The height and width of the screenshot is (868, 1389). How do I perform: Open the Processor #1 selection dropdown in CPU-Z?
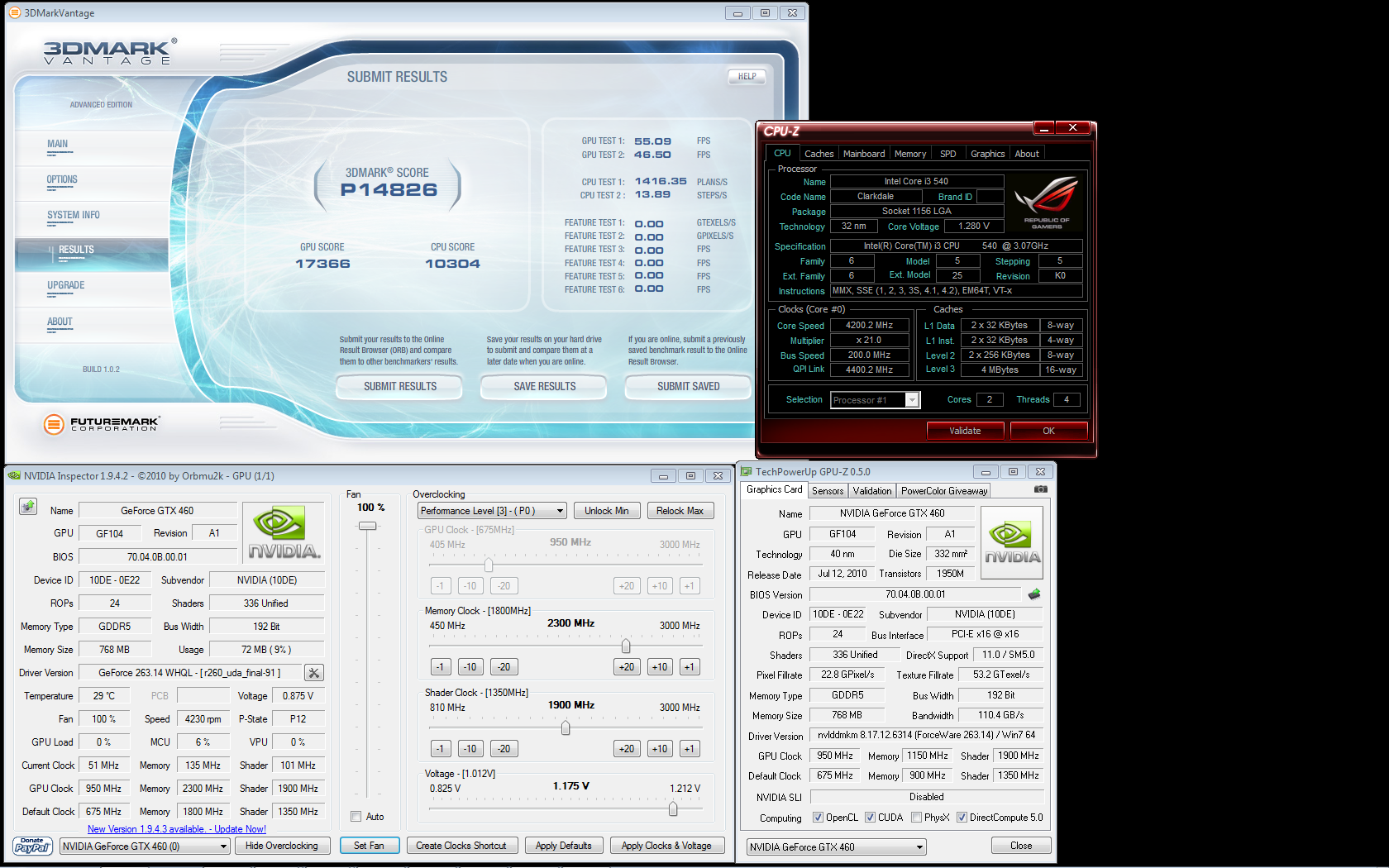tap(875, 400)
